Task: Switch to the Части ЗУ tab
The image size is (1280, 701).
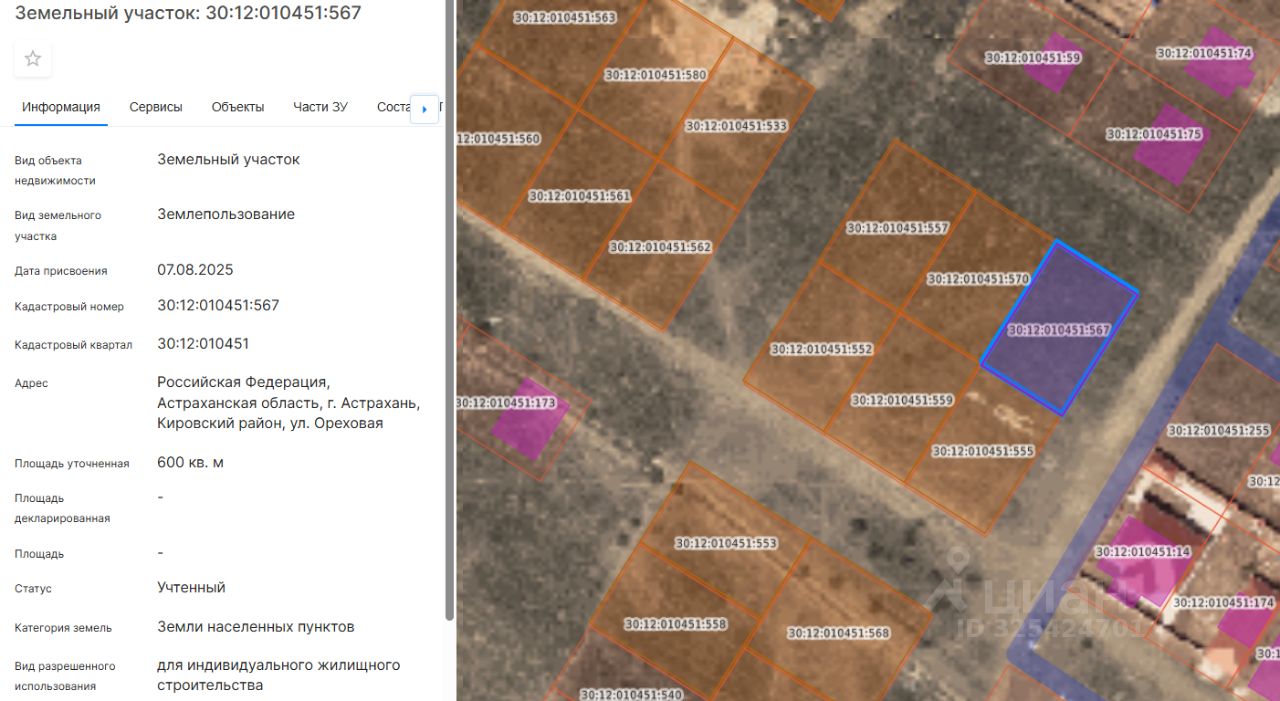Action: click(320, 107)
